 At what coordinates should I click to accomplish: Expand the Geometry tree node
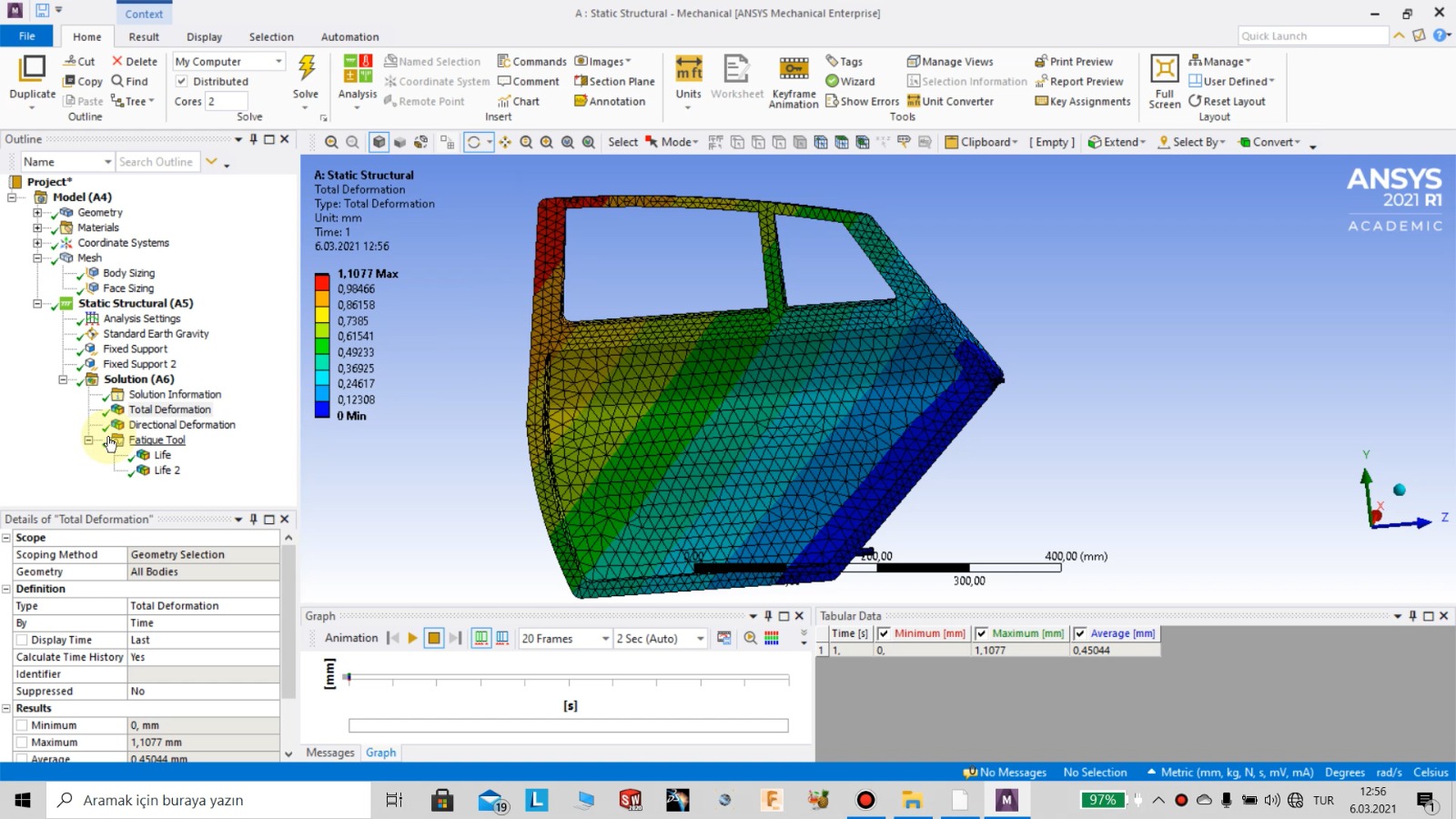coord(38,213)
